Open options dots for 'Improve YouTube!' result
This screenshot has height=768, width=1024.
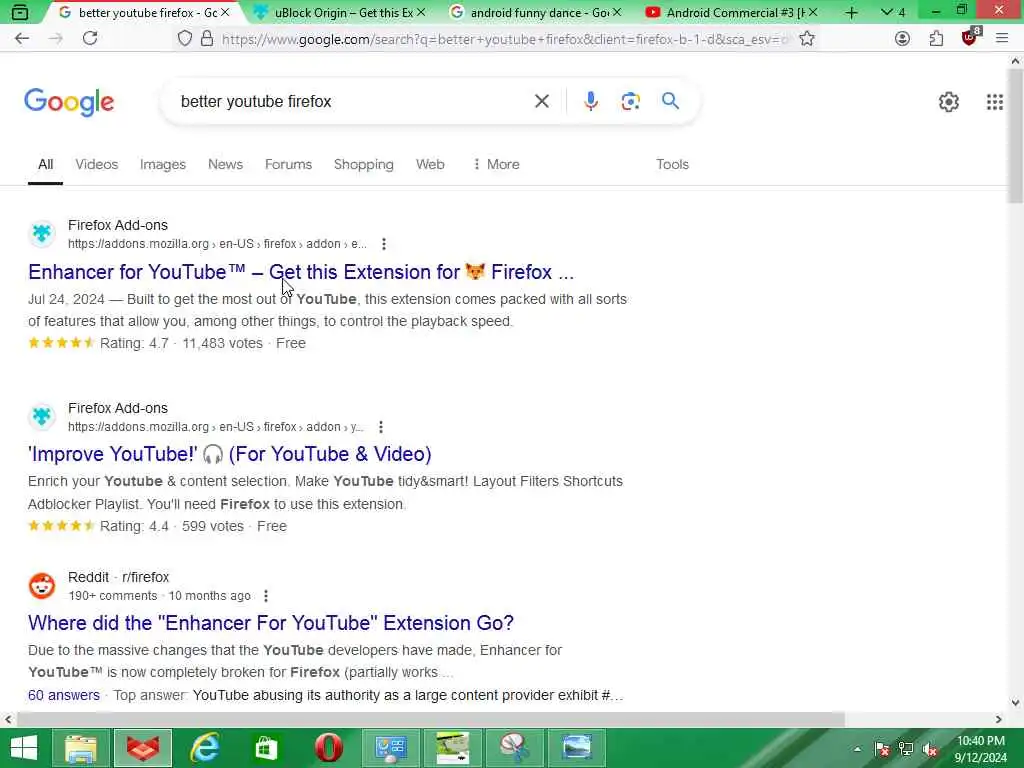(x=381, y=427)
